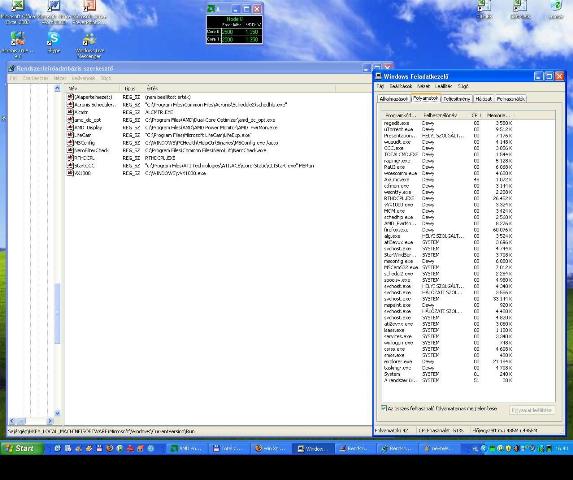Open Nézet menu in Windows Feladatkezelő
The width and height of the screenshot is (573, 480).
pyautogui.click(x=424, y=86)
